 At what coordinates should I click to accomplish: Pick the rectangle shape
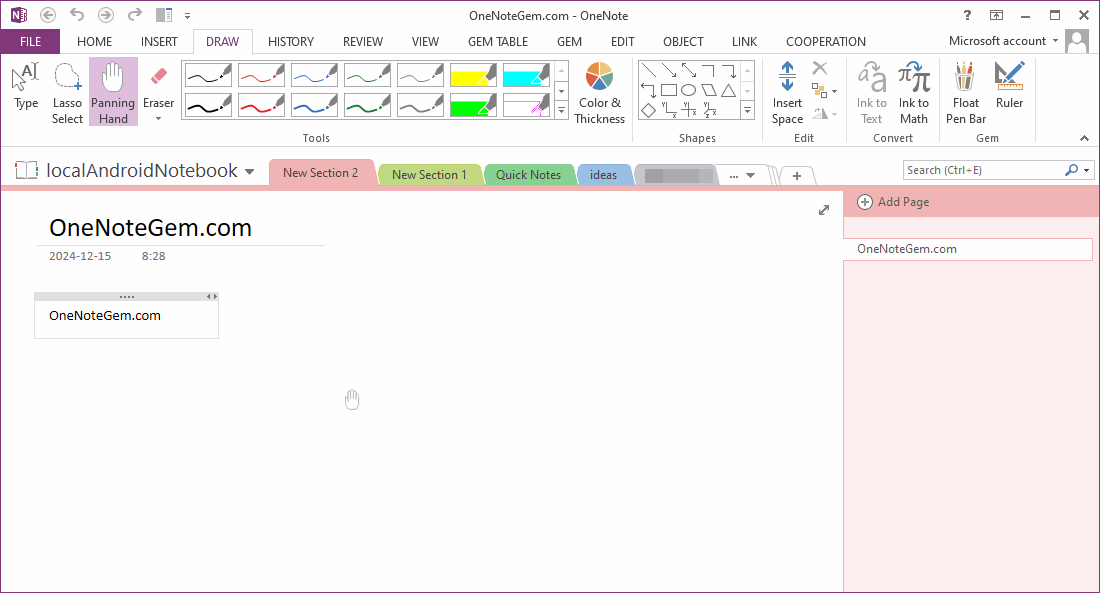[669, 91]
